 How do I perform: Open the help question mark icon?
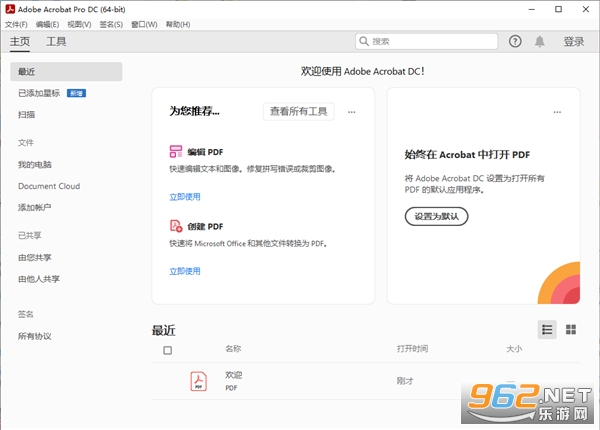click(x=515, y=41)
